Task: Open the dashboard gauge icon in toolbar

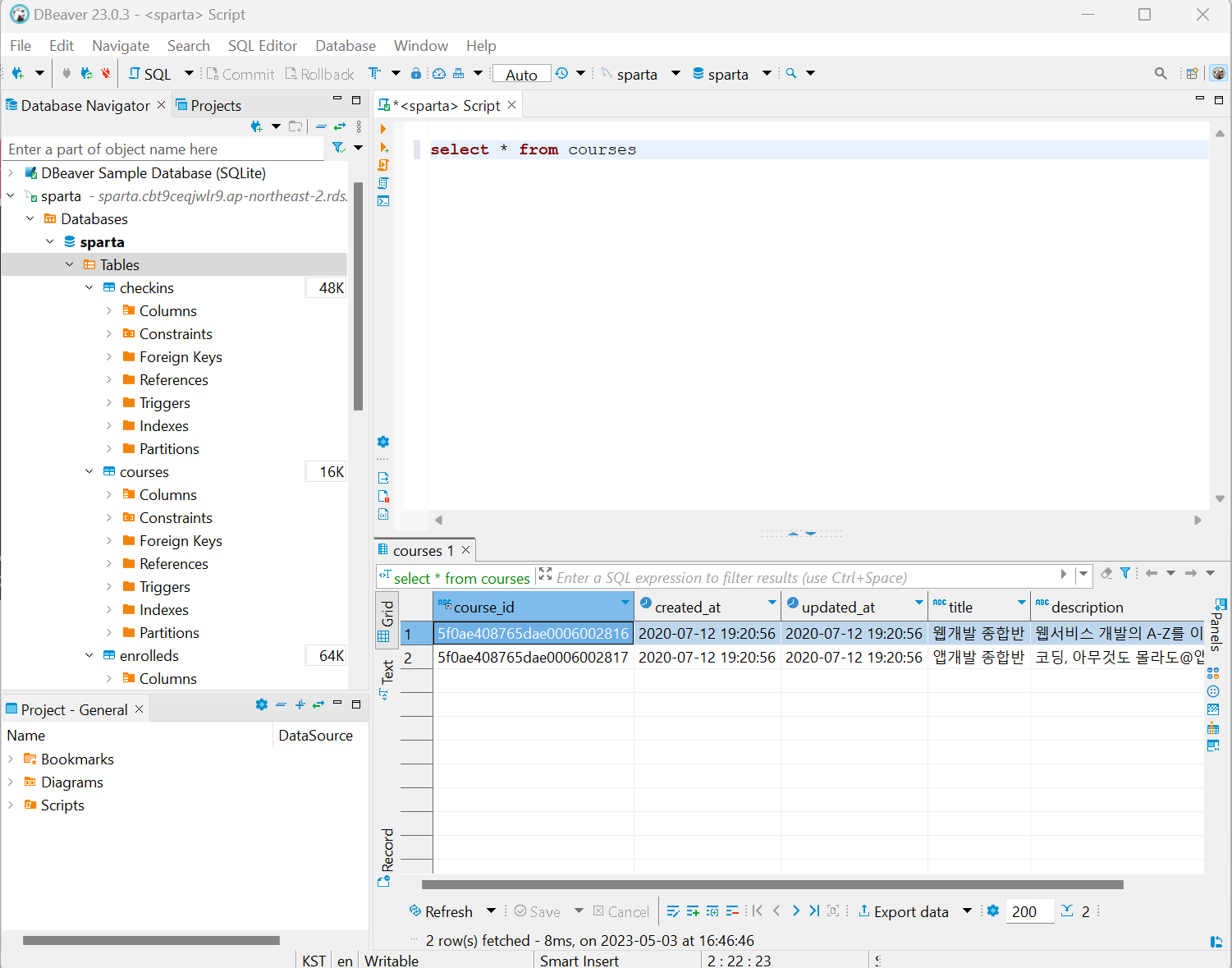Action: pyautogui.click(x=439, y=74)
